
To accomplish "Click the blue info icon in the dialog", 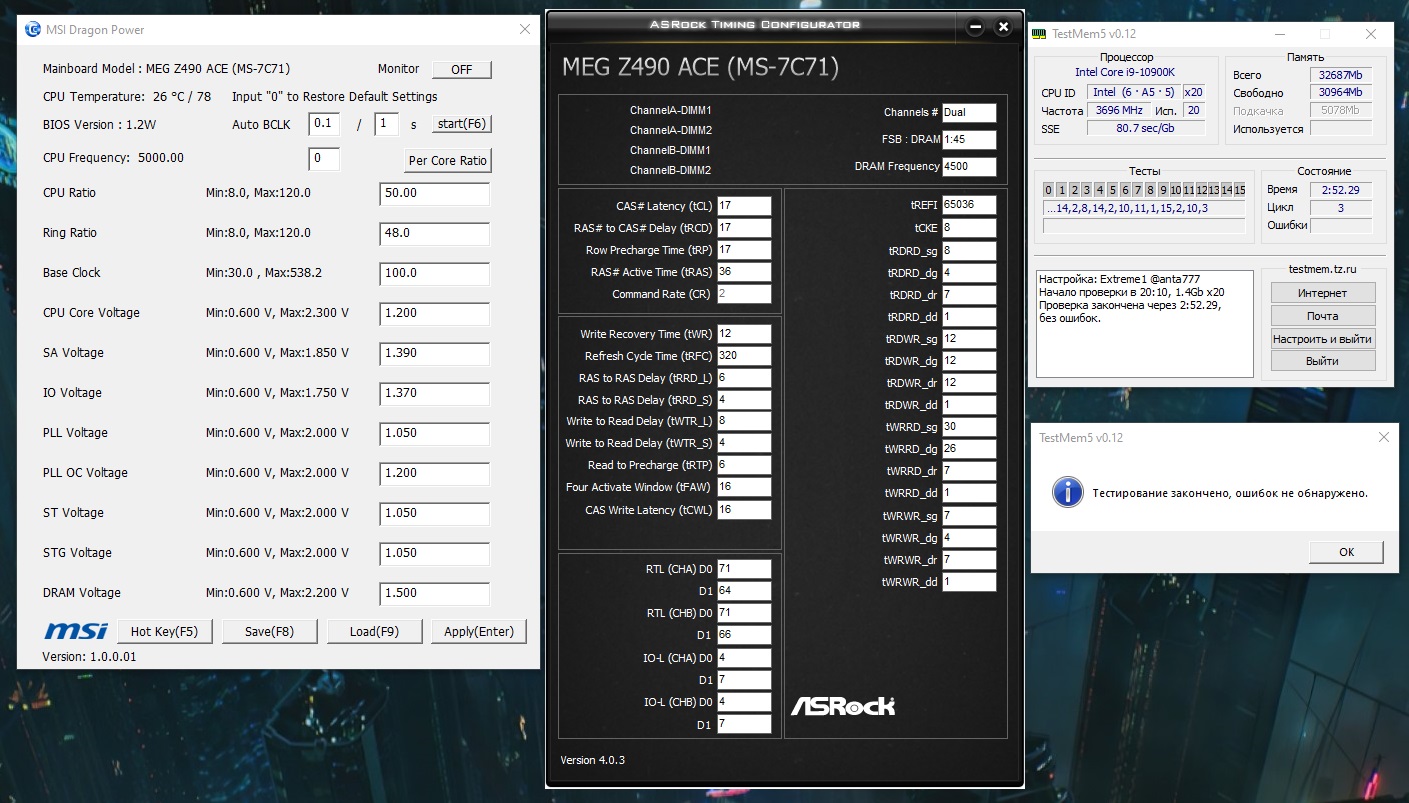I will (1070, 492).
